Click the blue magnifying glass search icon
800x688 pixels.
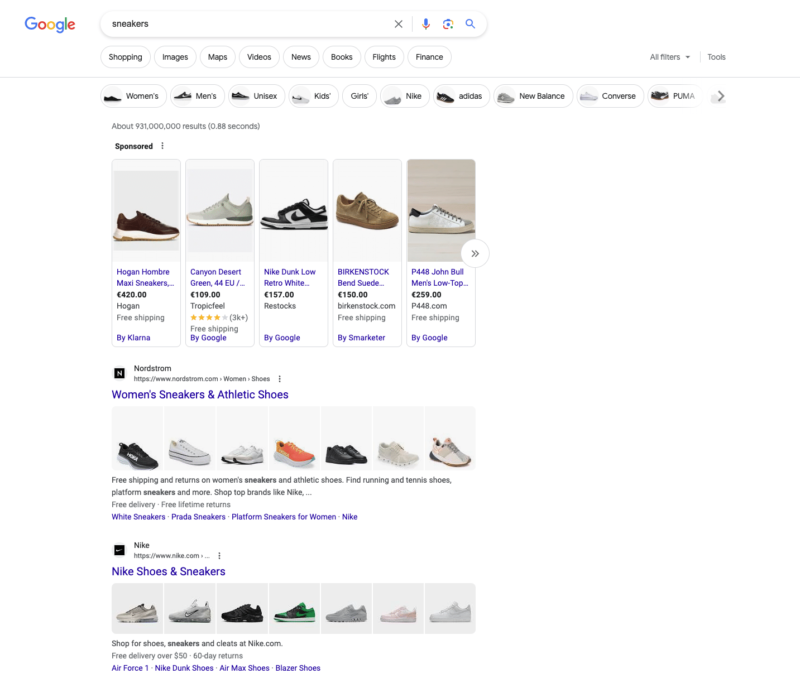pos(470,24)
